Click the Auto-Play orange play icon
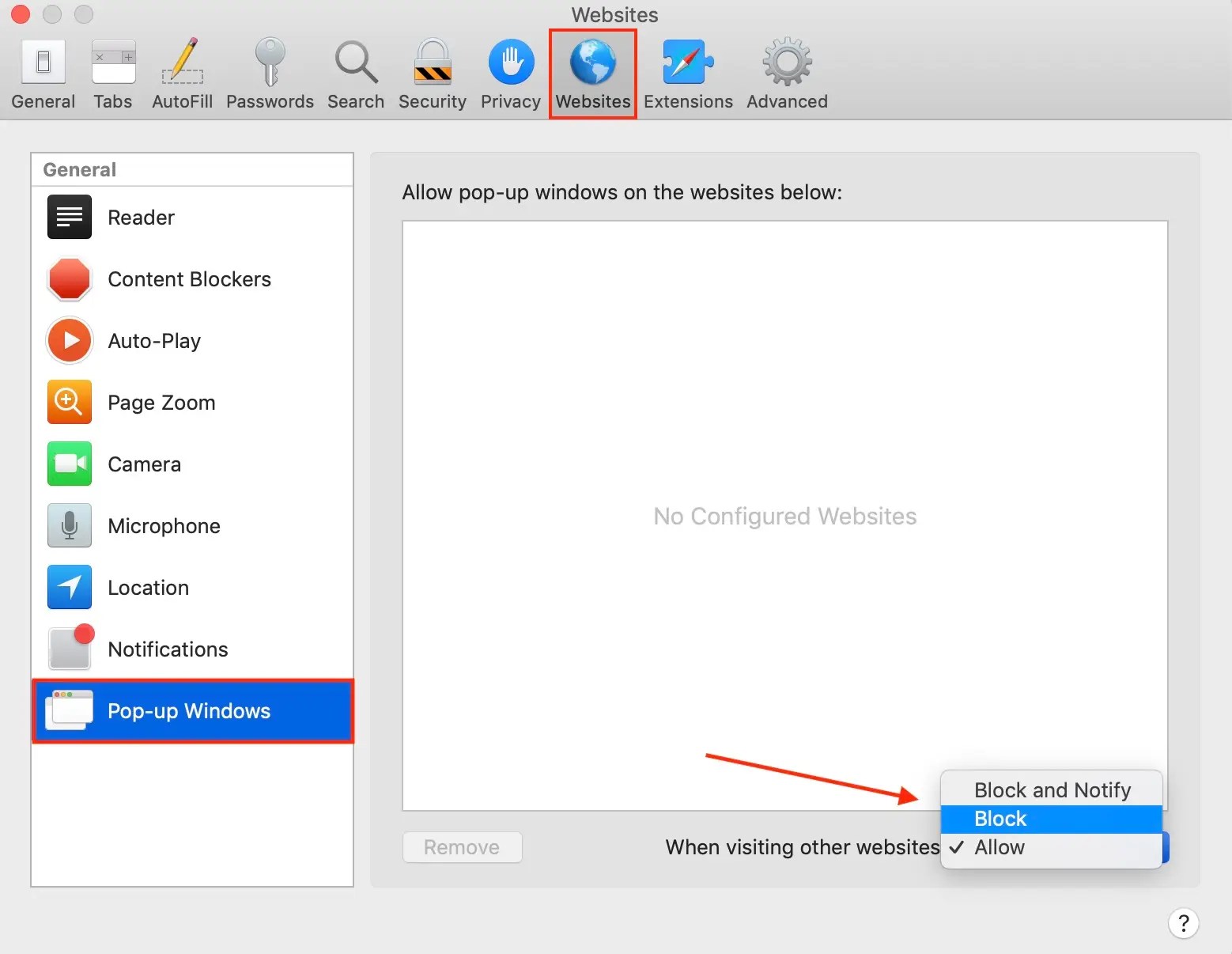The width and height of the screenshot is (1232, 954). pos(70,340)
